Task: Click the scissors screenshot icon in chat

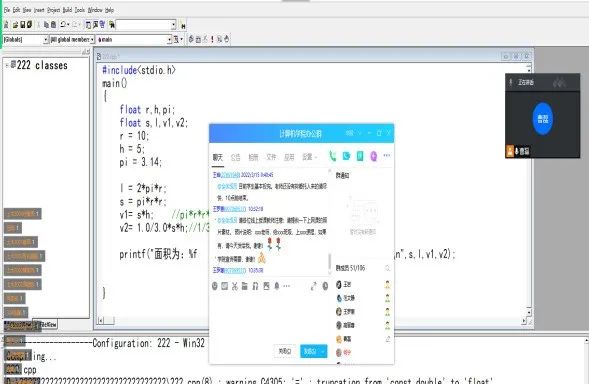Action: pos(235,286)
